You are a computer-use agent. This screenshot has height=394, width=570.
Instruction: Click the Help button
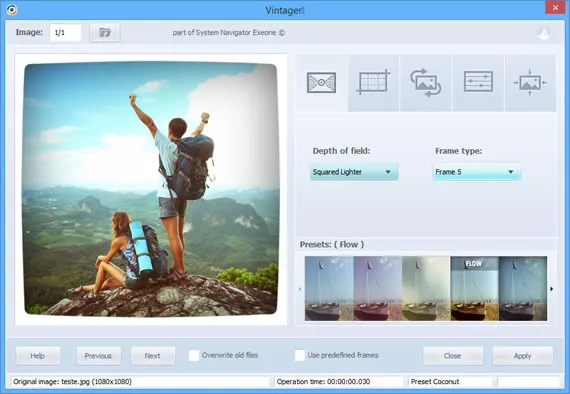(x=38, y=356)
